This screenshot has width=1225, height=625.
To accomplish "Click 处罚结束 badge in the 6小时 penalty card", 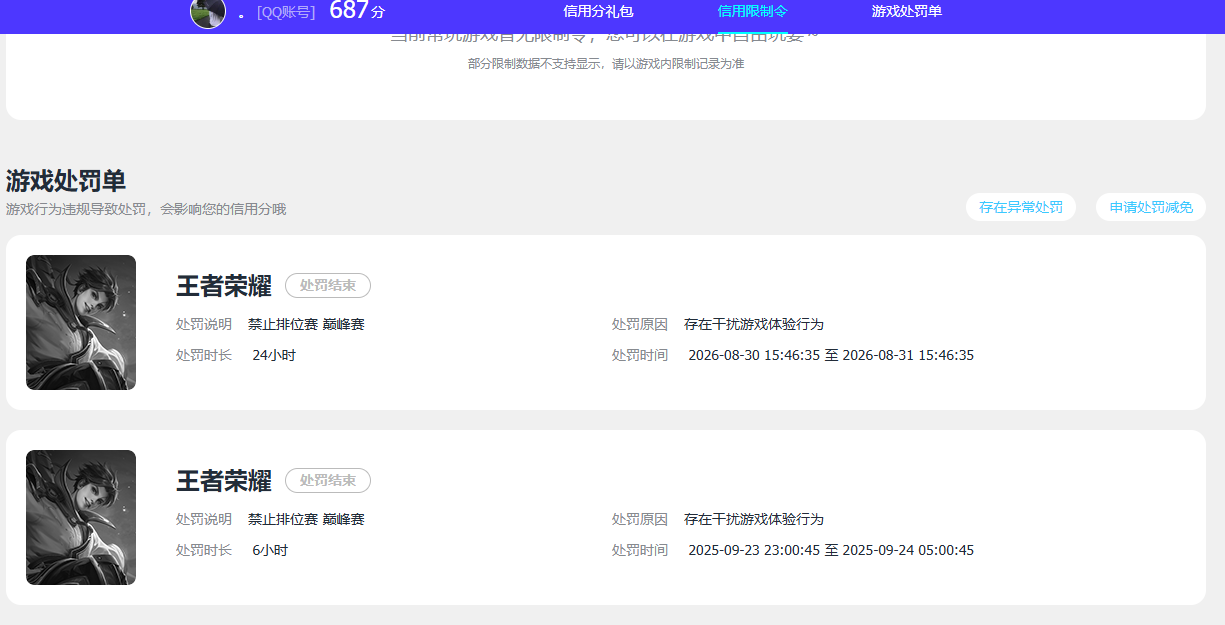I will pos(328,481).
